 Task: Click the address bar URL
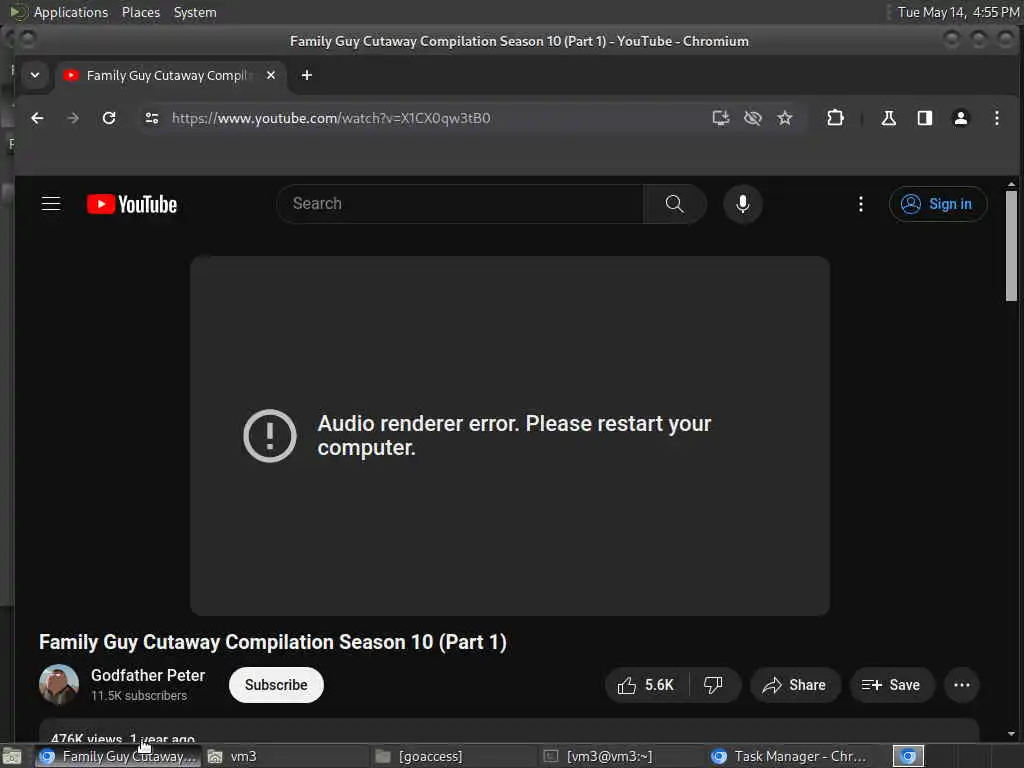tap(330, 118)
